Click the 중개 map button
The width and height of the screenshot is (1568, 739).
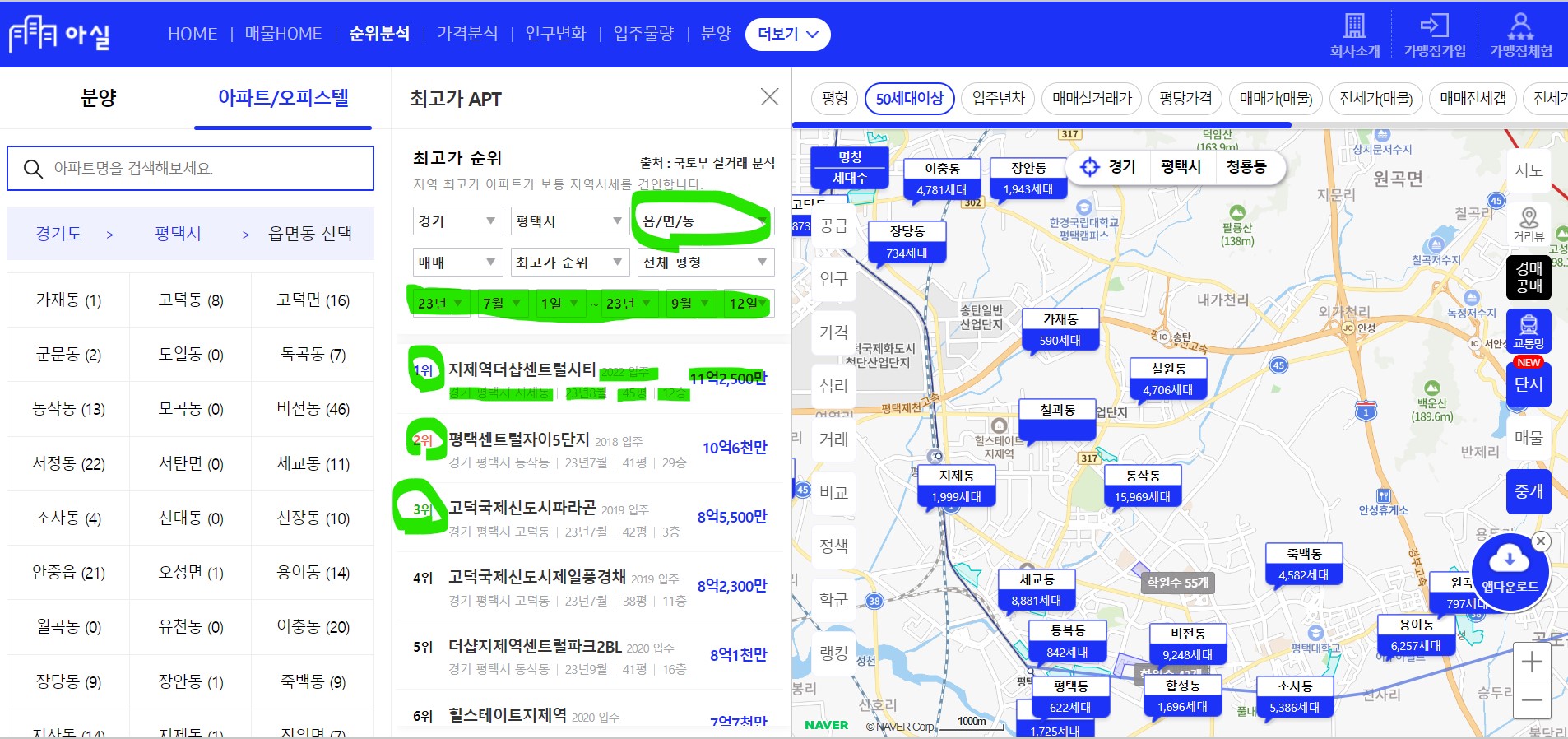(1529, 491)
